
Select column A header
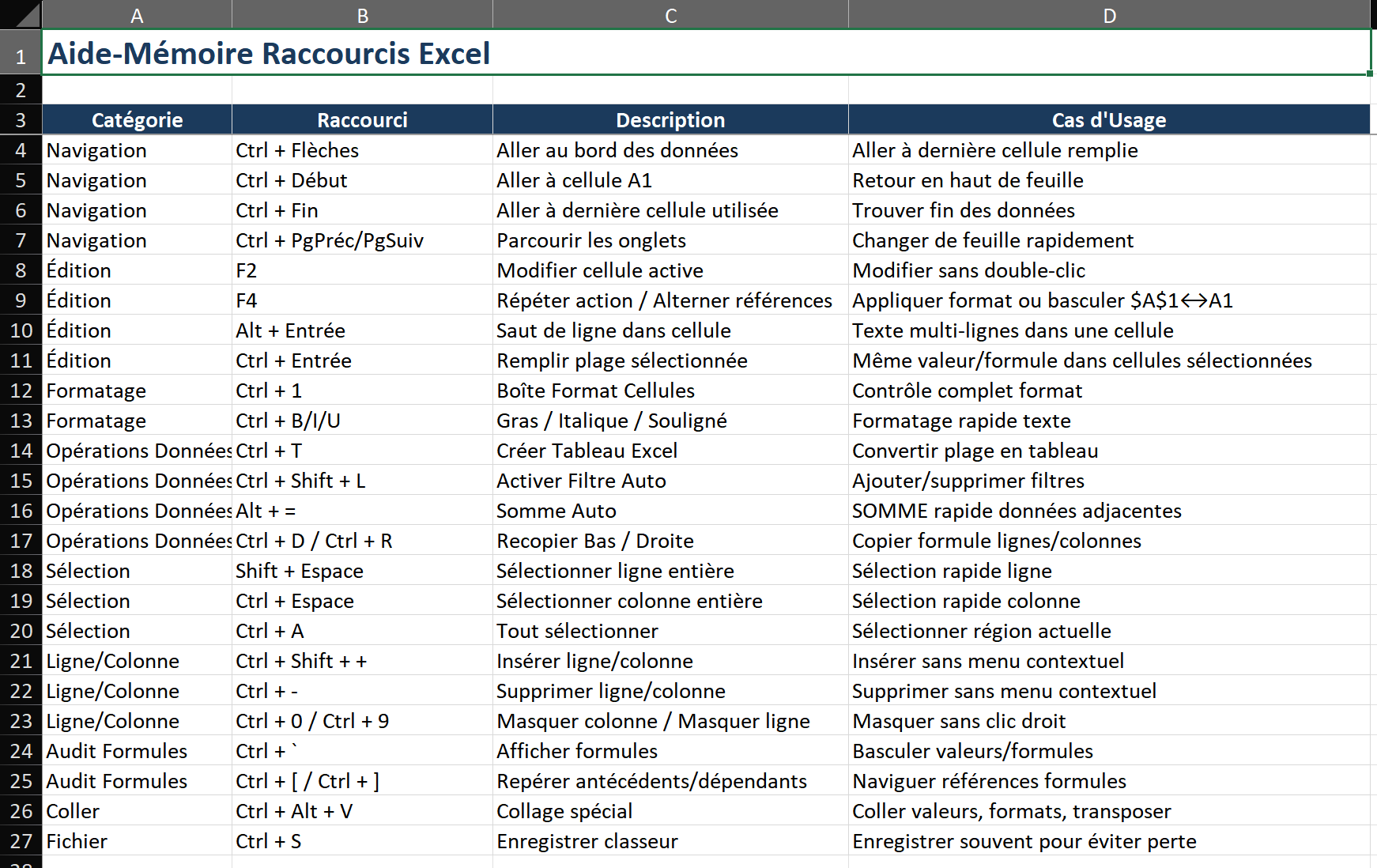click(x=137, y=15)
